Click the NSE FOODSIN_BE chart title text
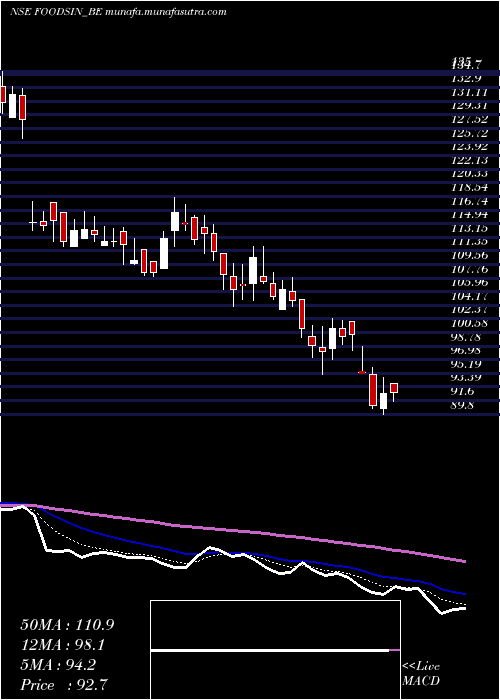 tap(118, 12)
